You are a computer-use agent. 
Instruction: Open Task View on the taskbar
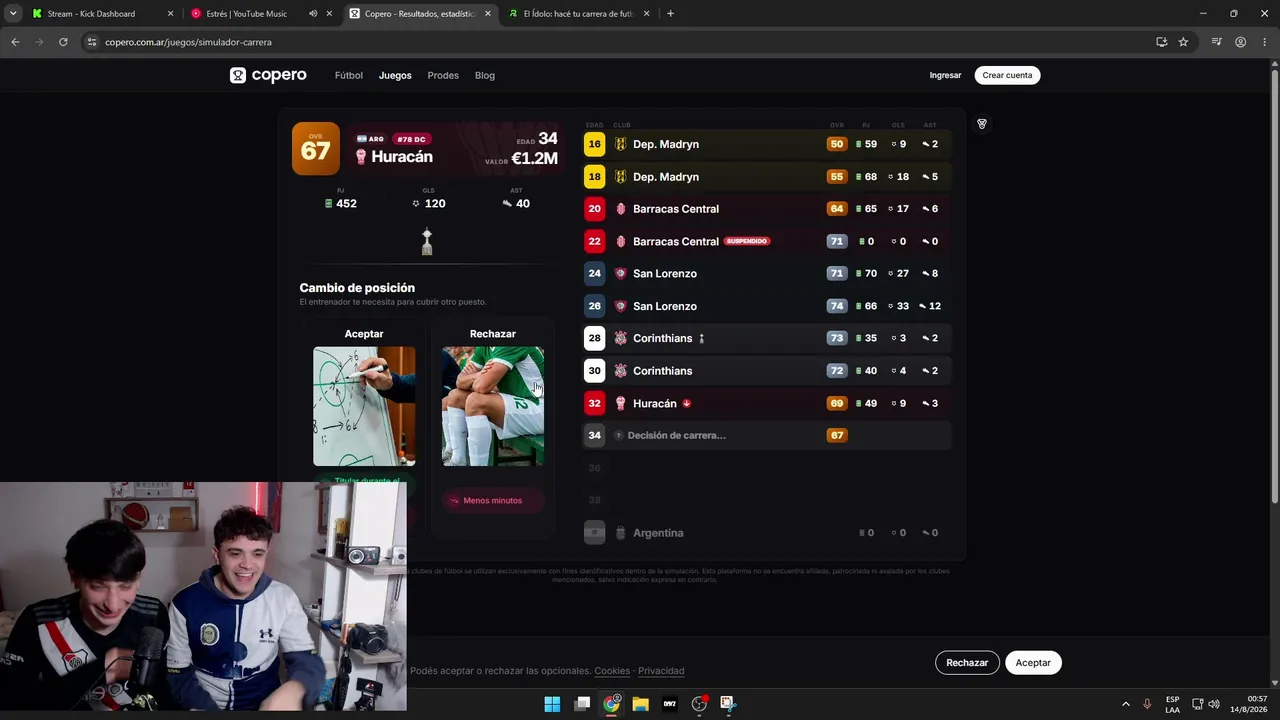click(x=582, y=704)
